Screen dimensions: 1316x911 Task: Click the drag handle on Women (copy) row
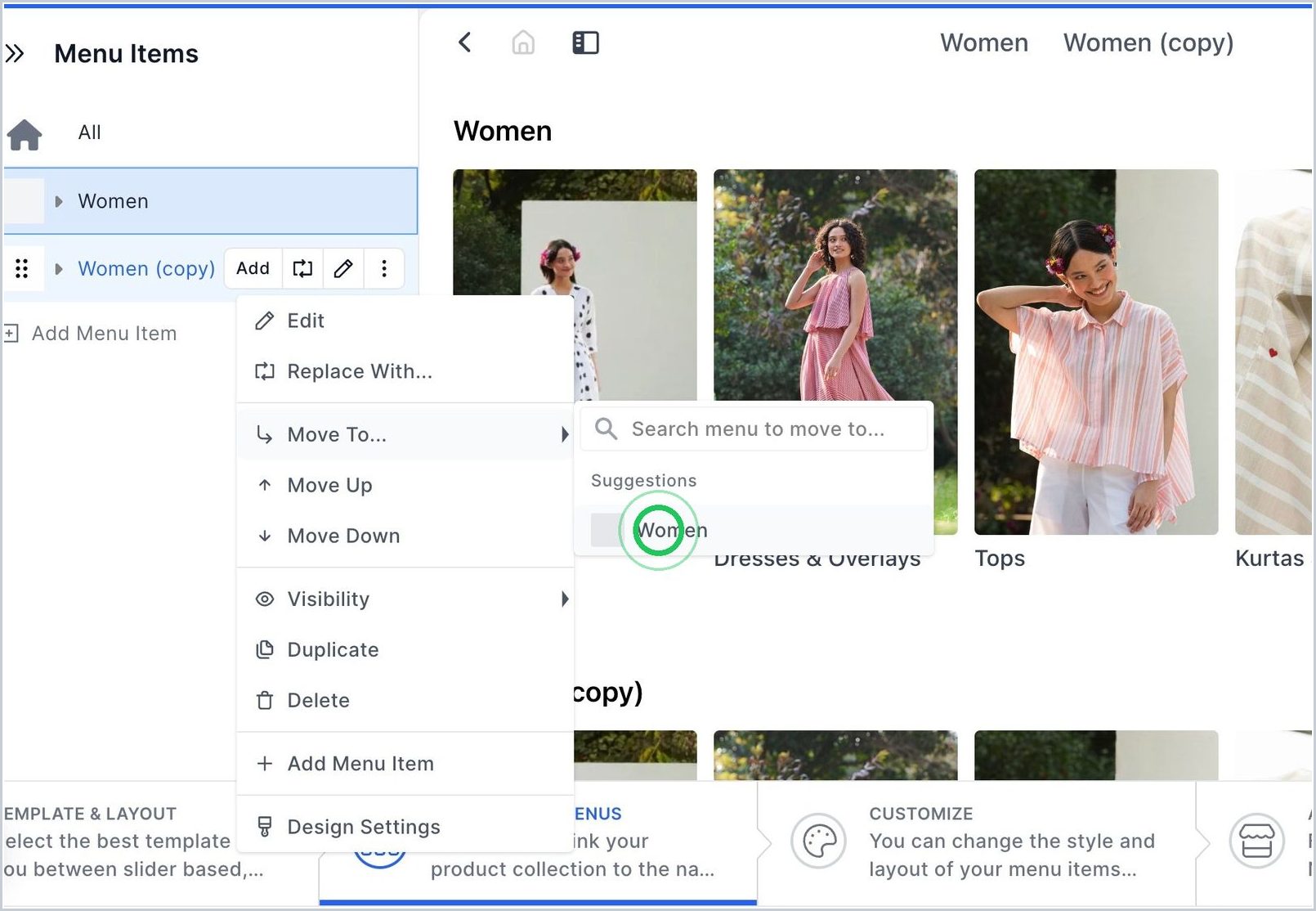(22, 268)
